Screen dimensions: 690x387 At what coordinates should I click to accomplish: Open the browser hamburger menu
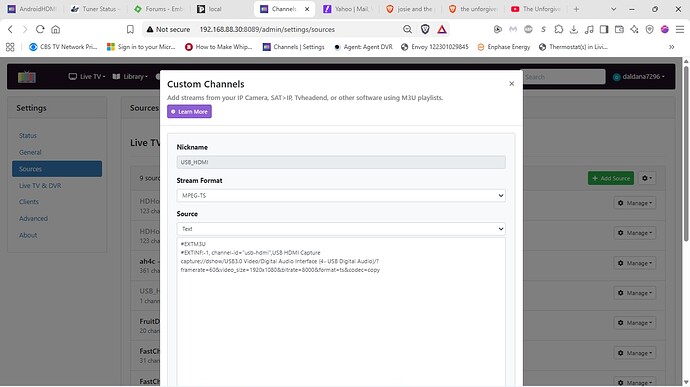coord(680,29)
